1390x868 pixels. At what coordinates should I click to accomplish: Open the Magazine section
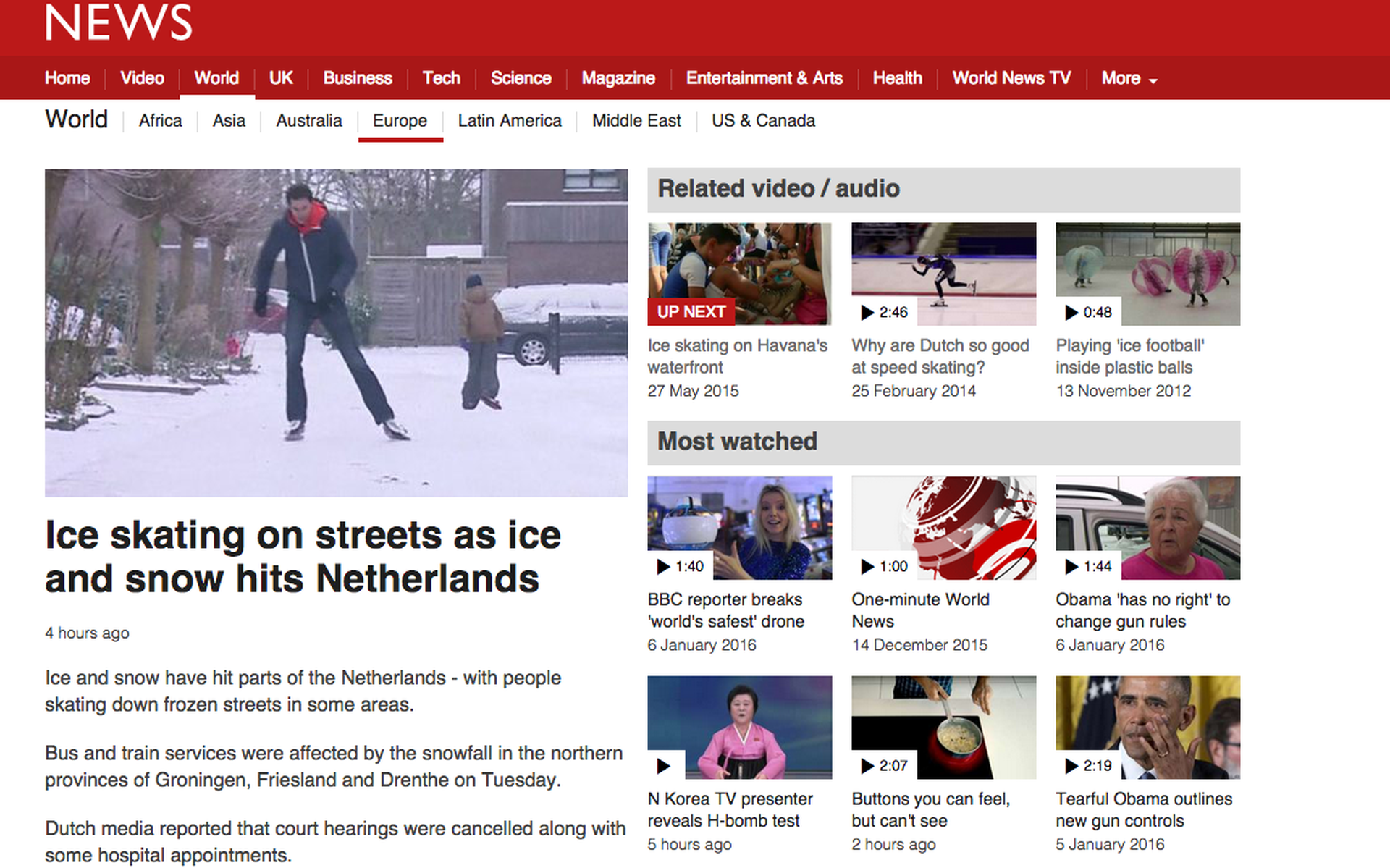[x=618, y=78]
